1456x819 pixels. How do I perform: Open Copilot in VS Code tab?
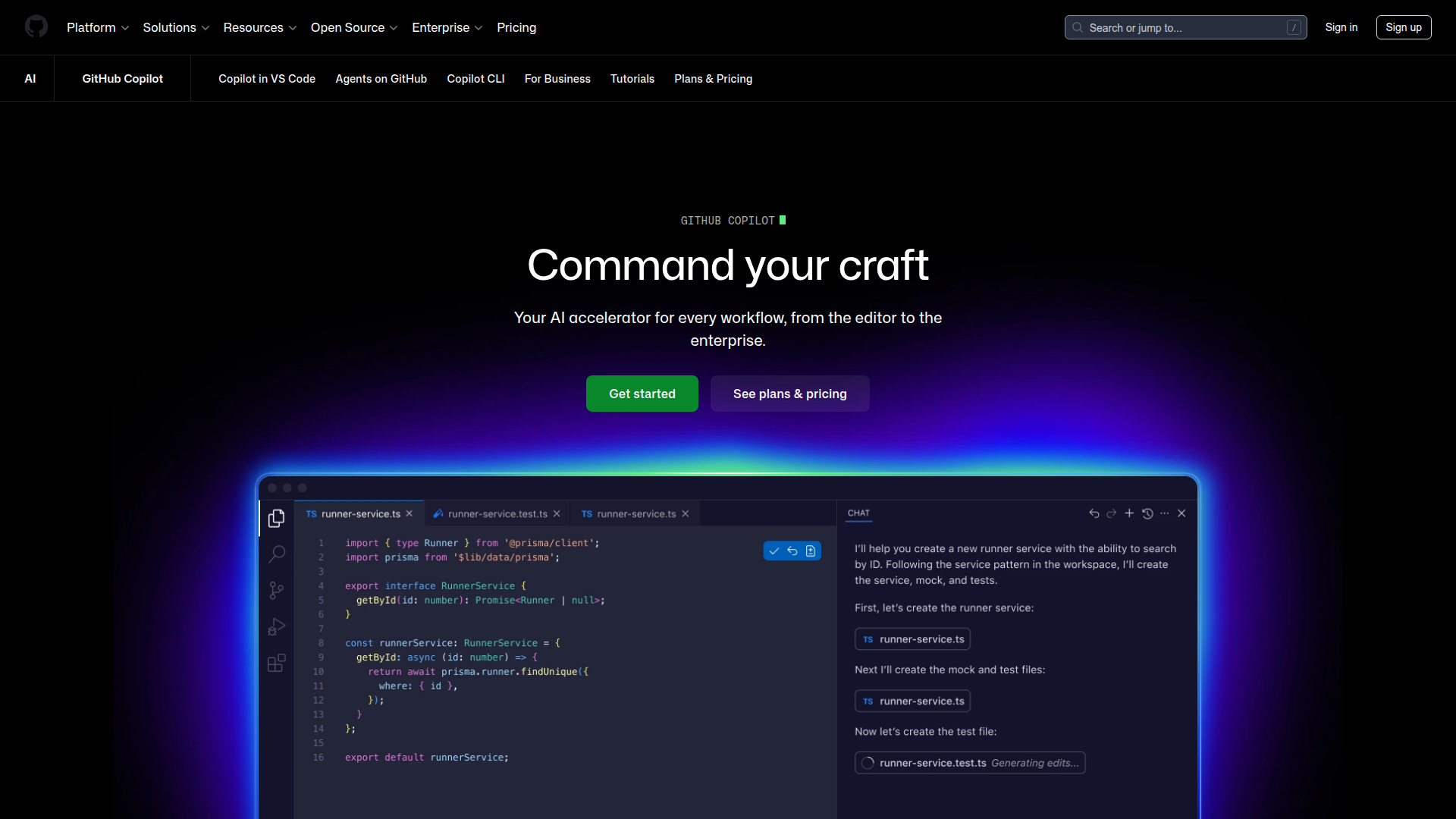[267, 79]
